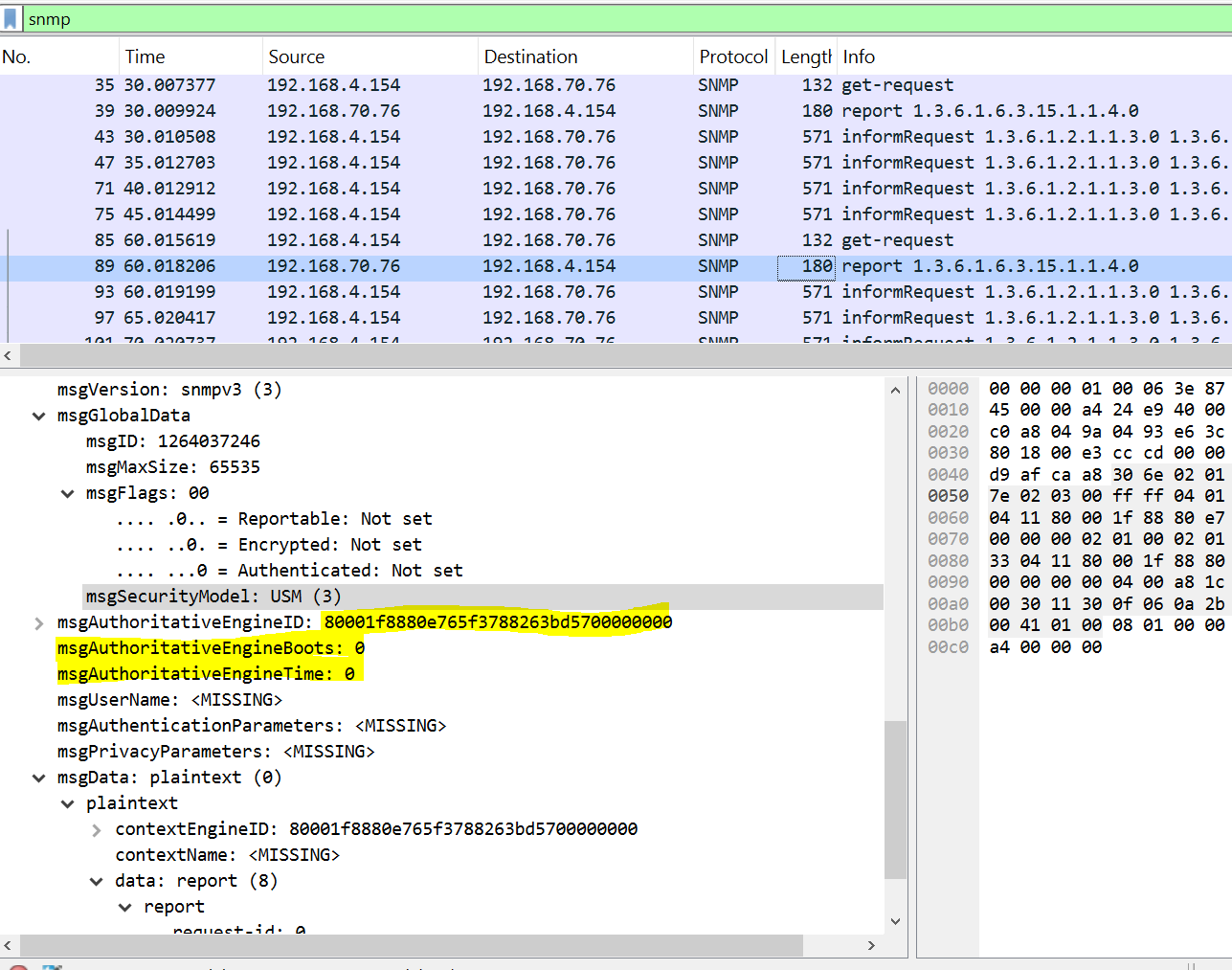Collapse the msgFlags tree node
Screen dimensions: 1232x970
tap(68, 493)
